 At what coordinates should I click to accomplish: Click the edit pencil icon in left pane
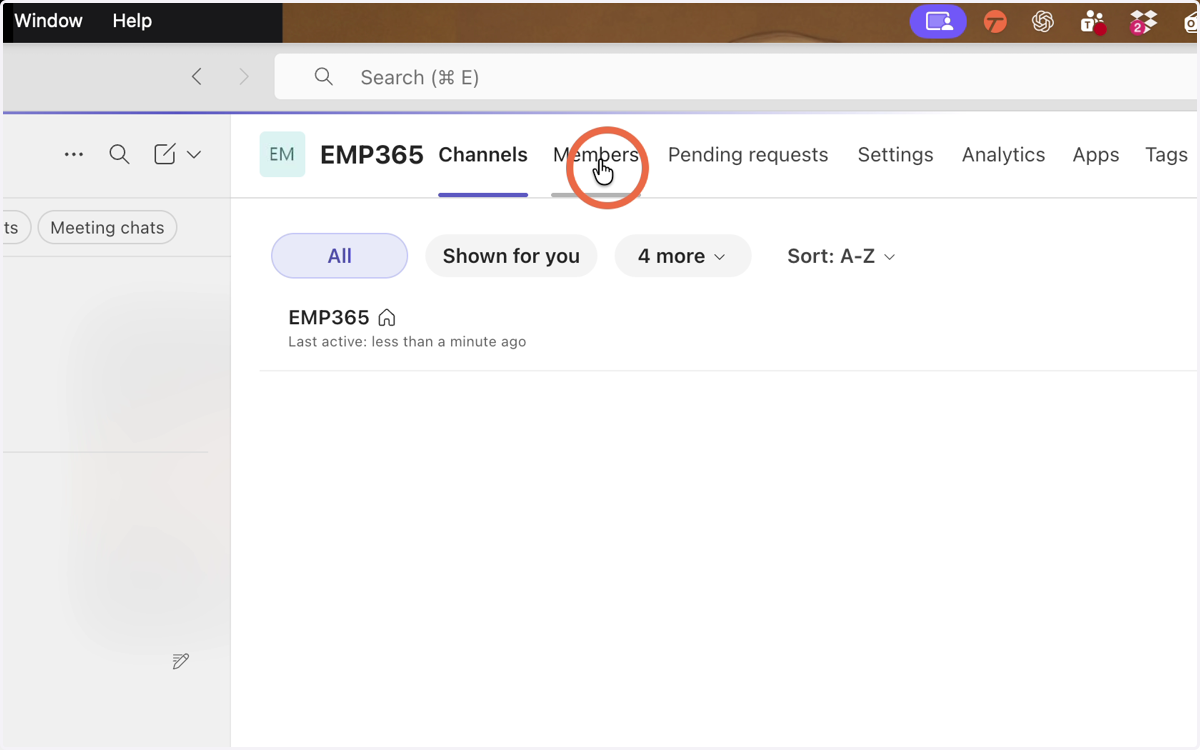(180, 661)
